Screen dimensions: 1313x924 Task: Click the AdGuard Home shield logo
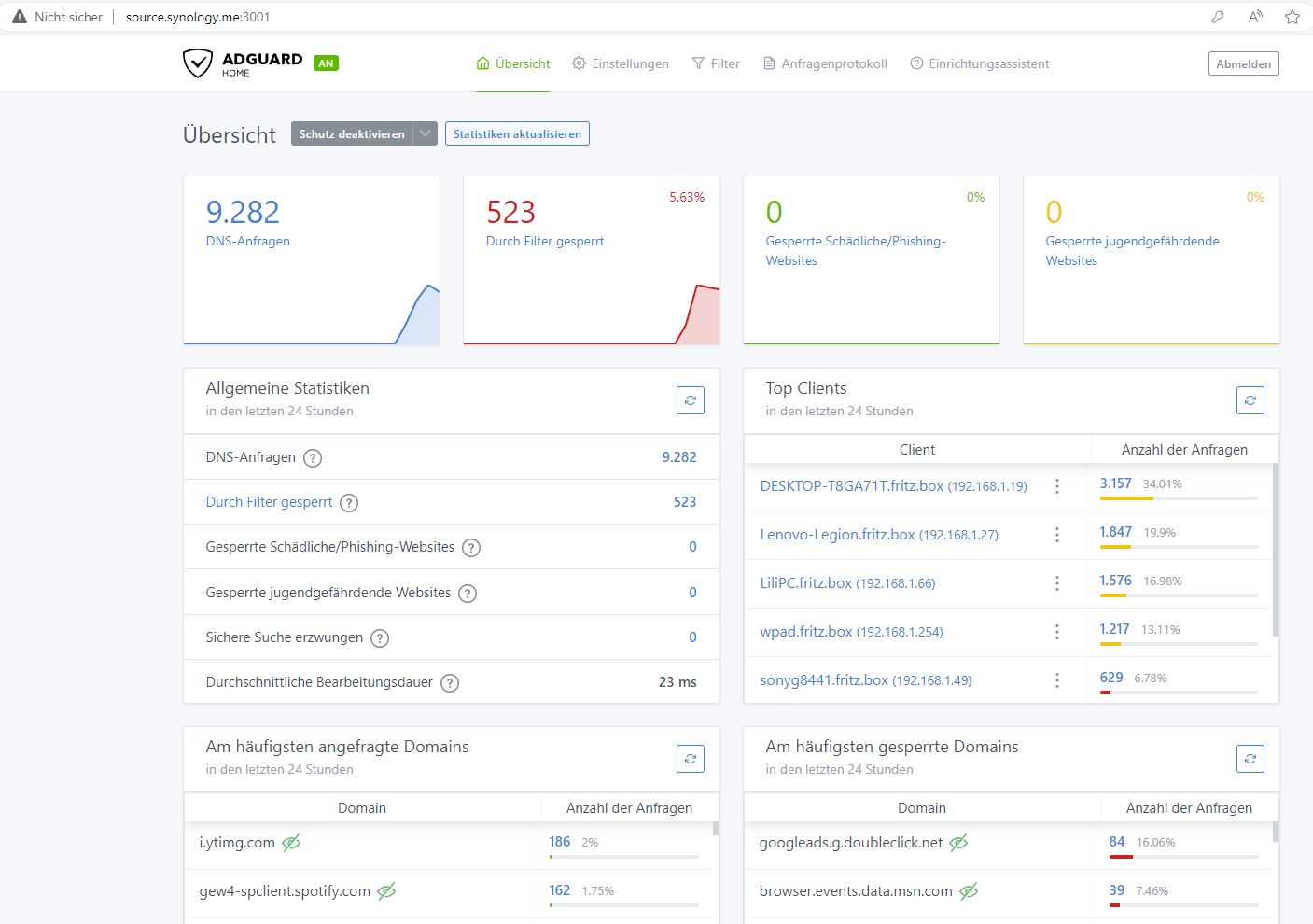click(x=198, y=63)
